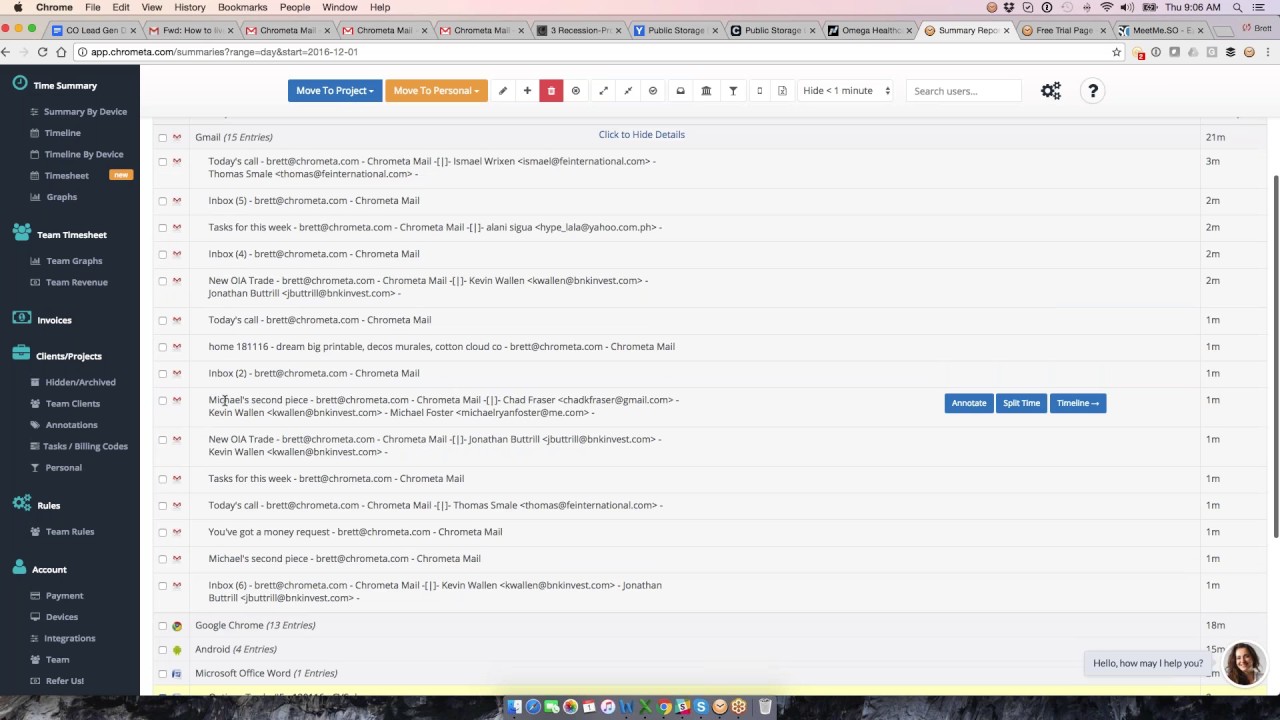Click the Excel export file icon

(x=782, y=91)
